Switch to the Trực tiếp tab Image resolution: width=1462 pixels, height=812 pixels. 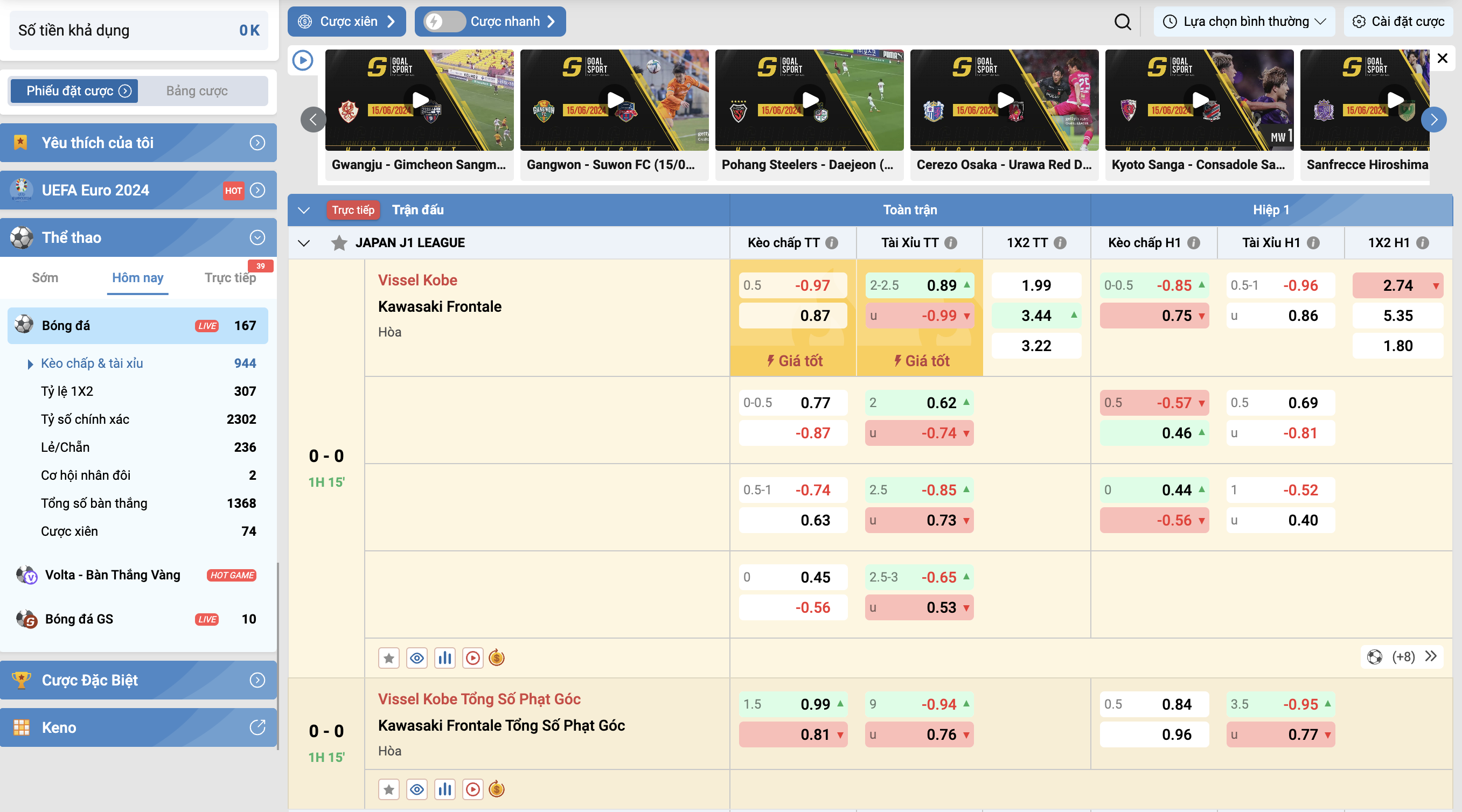tap(230, 277)
